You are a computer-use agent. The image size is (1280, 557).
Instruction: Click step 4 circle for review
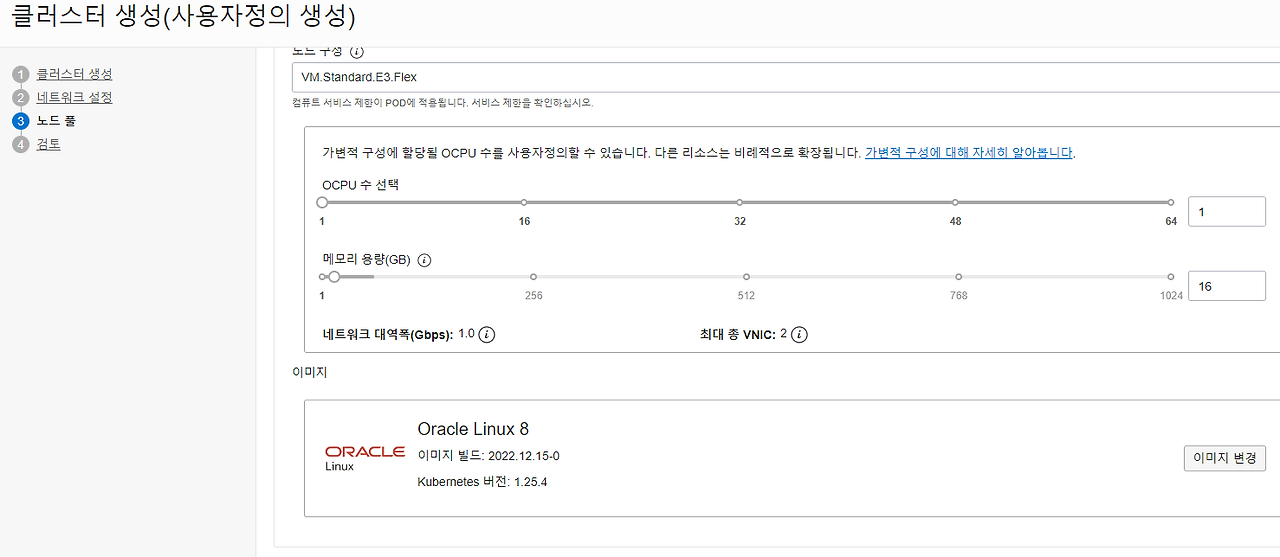point(21,145)
